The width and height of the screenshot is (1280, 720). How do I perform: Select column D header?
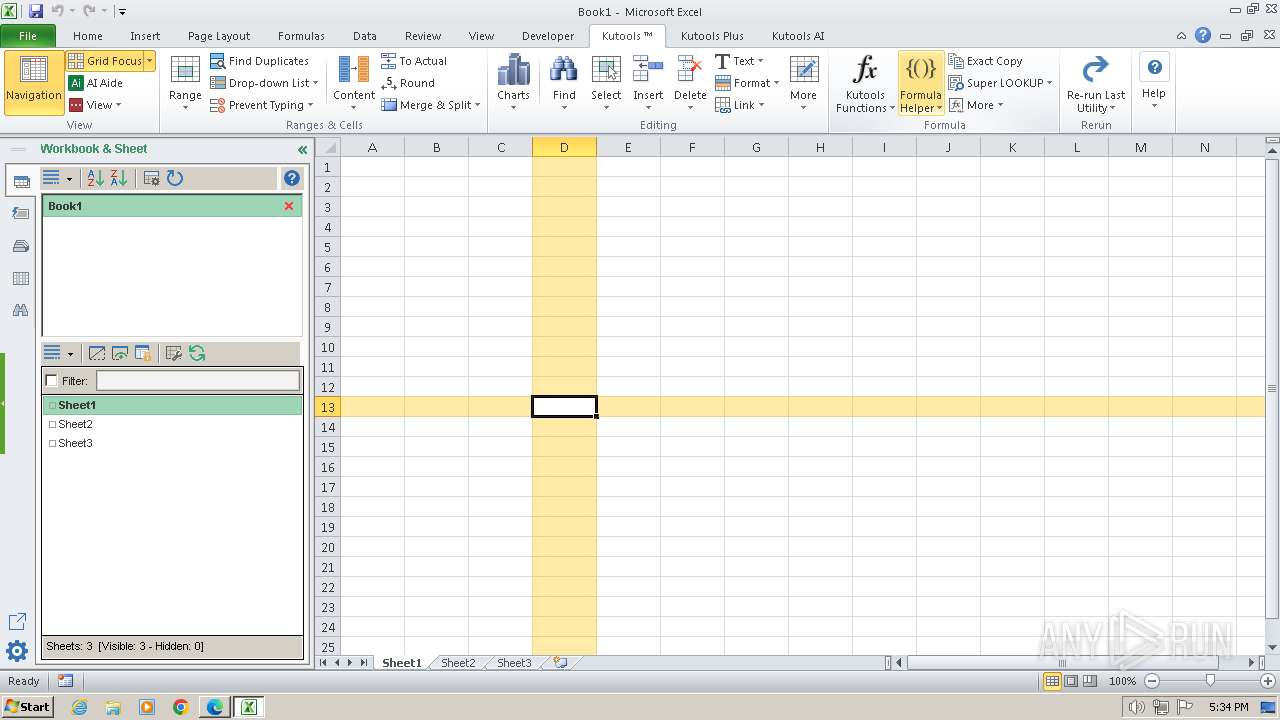pyautogui.click(x=564, y=147)
